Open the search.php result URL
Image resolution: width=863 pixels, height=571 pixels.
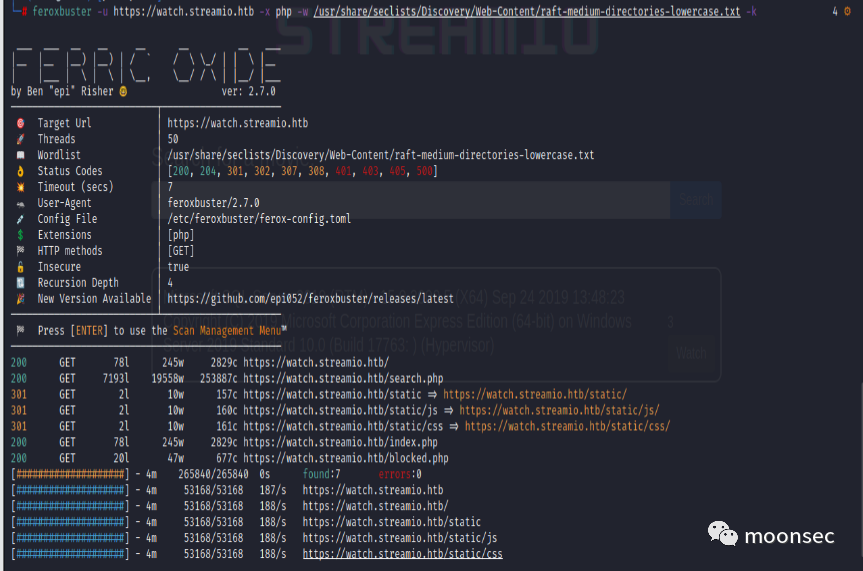click(343, 378)
